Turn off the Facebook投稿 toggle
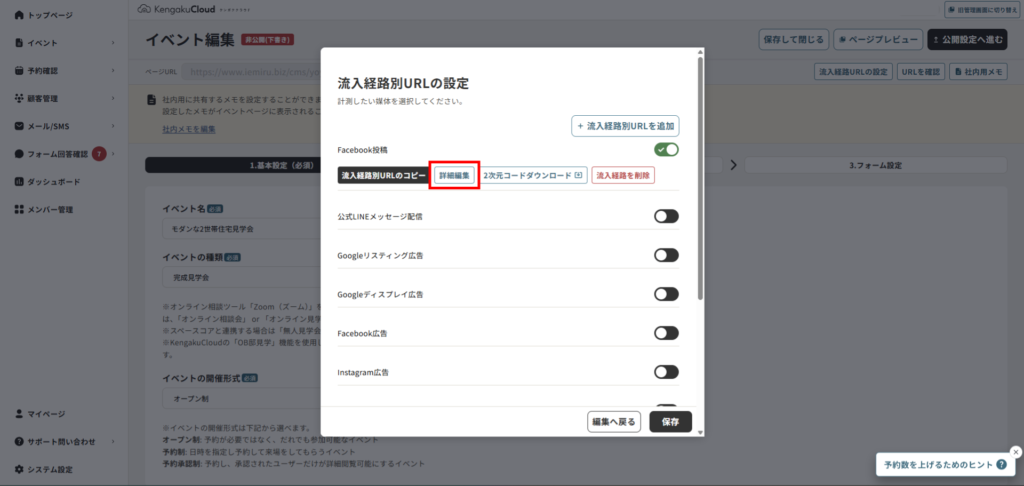The height and width of the screenshot is (486, 1024). coord(666,150)
